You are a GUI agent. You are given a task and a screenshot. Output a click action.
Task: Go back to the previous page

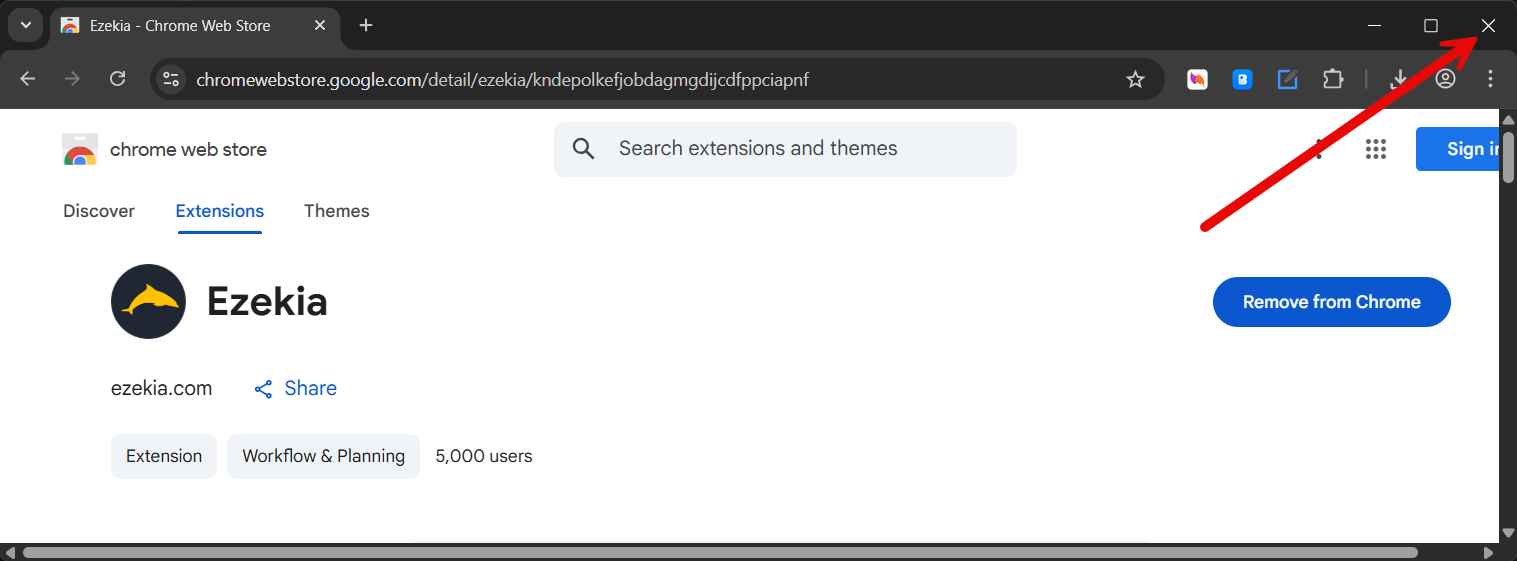pyautogui.click(x=28, y=79)
